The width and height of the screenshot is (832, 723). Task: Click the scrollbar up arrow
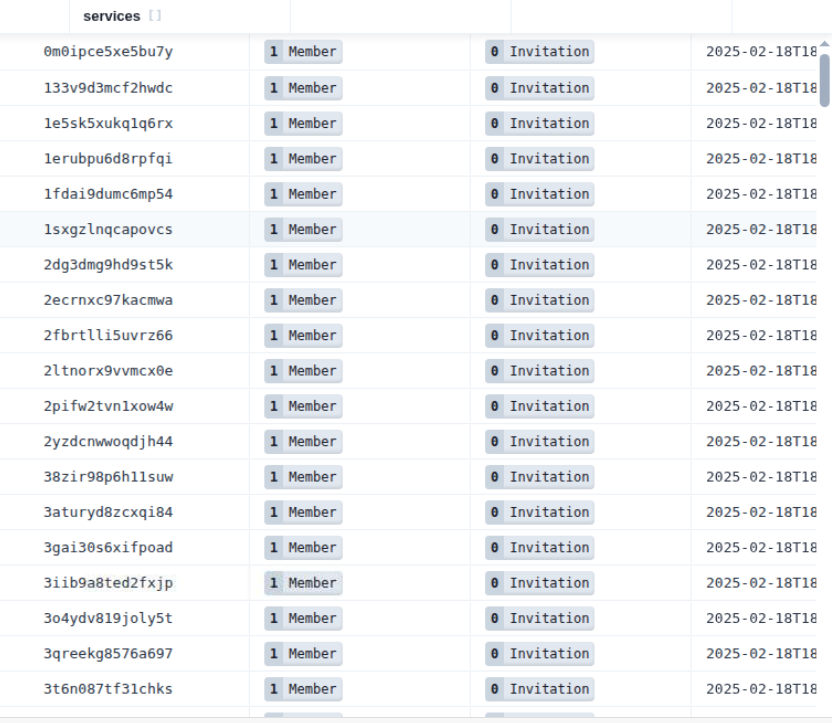[x=825, y=43]
